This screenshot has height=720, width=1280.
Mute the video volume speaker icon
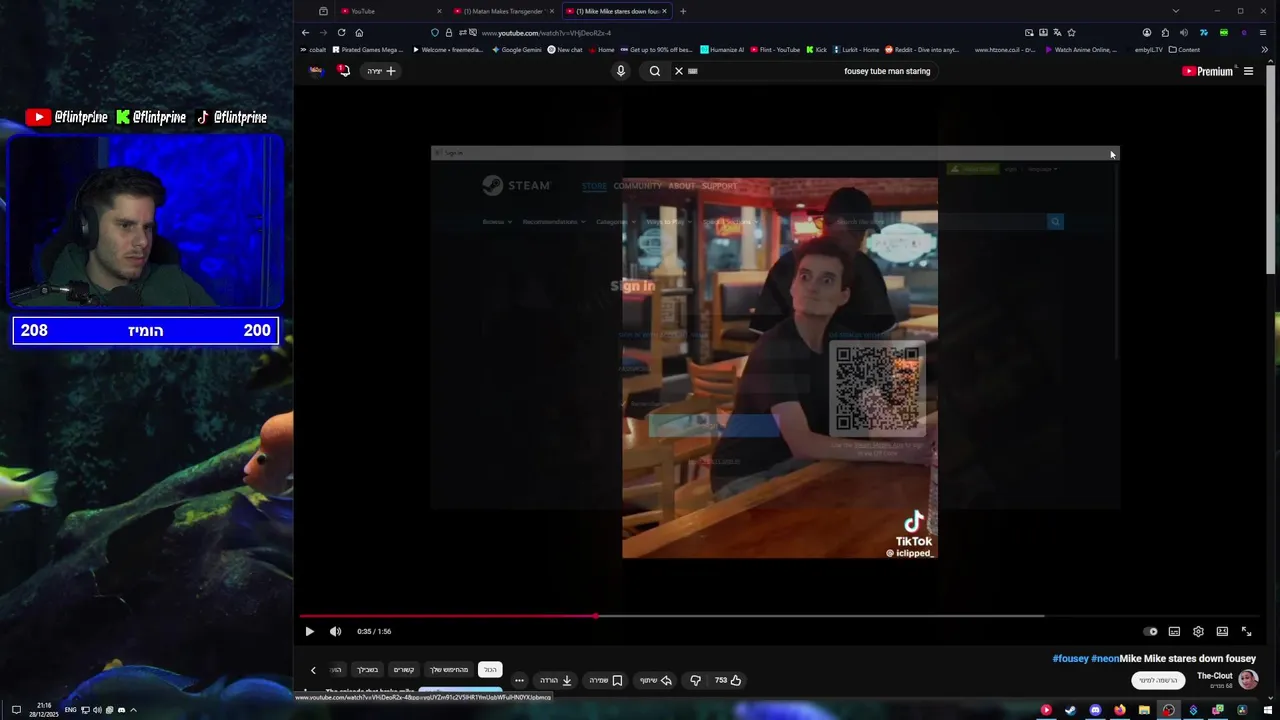tap(335, 631)
